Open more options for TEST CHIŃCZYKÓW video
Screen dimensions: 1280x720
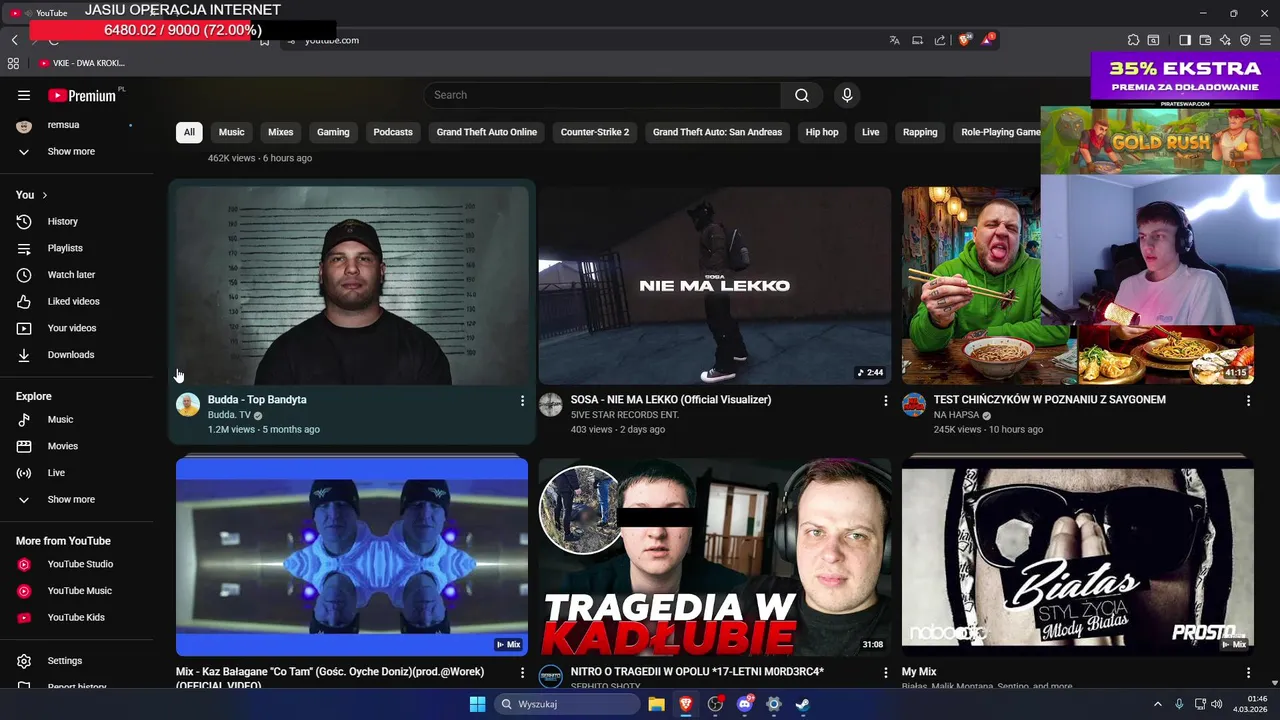click(1248, 400)
